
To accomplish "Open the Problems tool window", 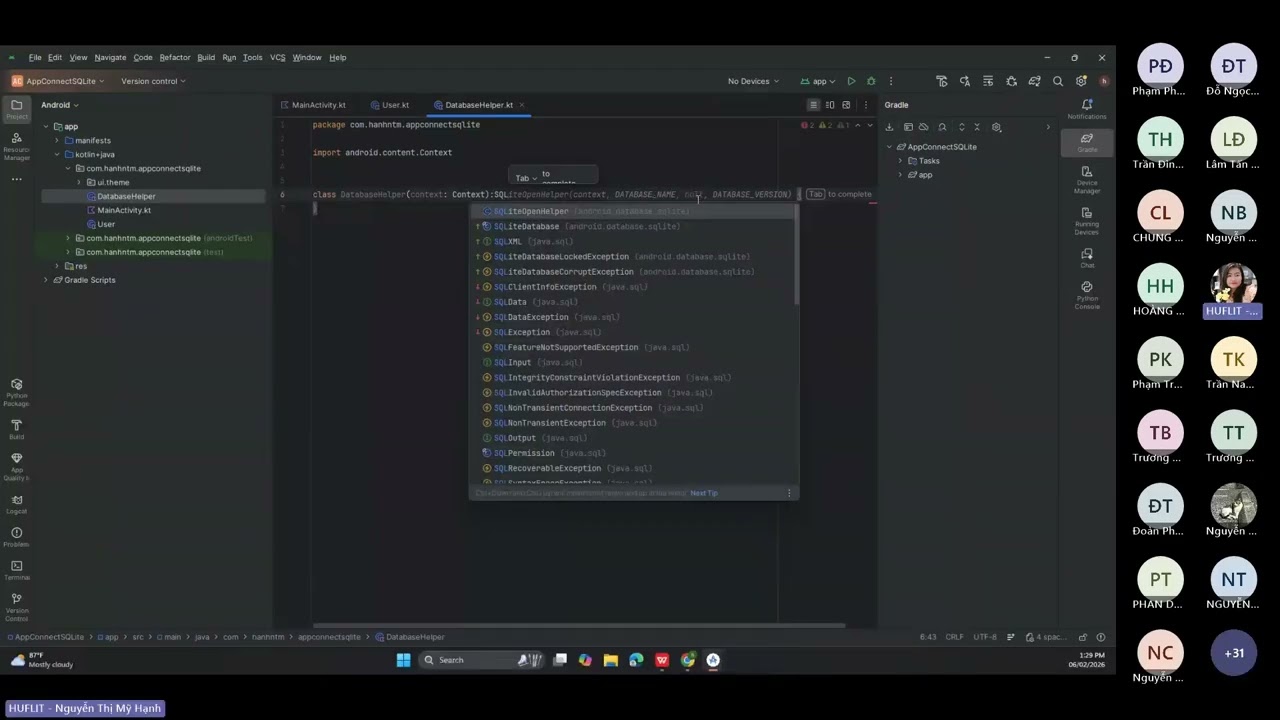I will 16,537.
